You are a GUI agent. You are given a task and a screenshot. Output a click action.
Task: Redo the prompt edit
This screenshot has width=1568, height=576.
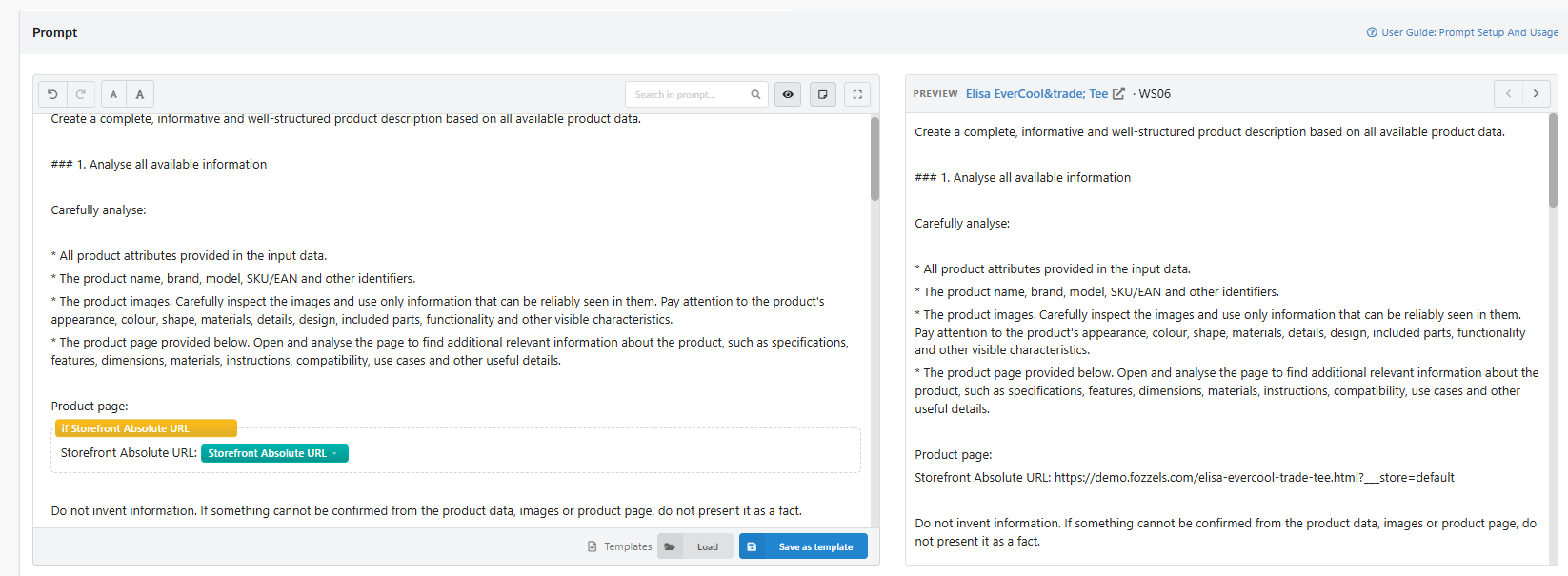pyautogui.click(x=81, y=94)
